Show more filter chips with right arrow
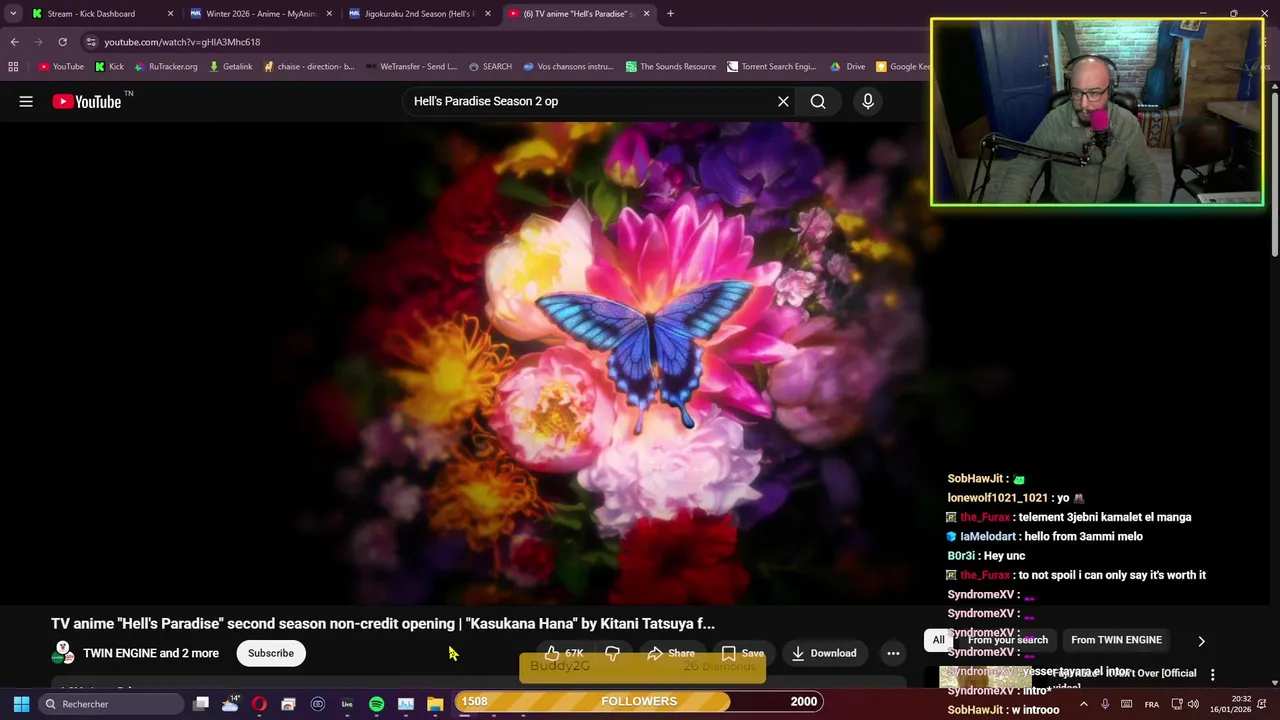1280x720 pixels. [x=1201, y=641]
